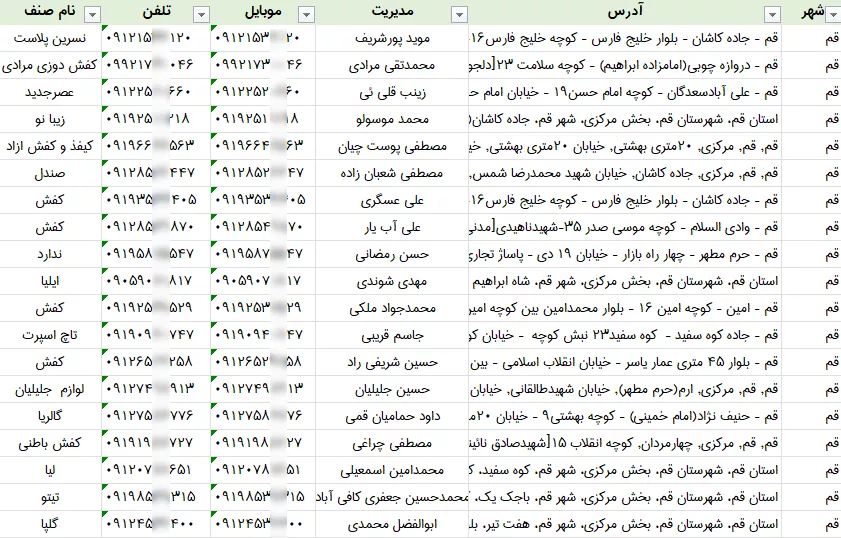The height and width of the screenshot is (538, 841).
Task: Select manager name مصطفی شعبان زاده
Action: tap(392, 173)
